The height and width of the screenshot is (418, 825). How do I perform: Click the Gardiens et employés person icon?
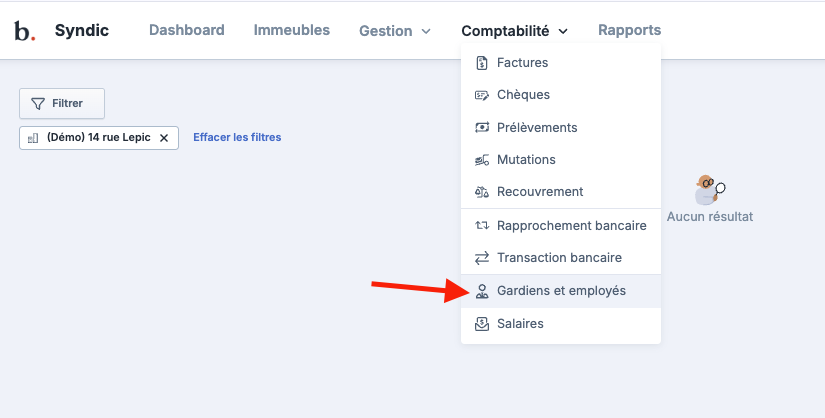point(481,291)
